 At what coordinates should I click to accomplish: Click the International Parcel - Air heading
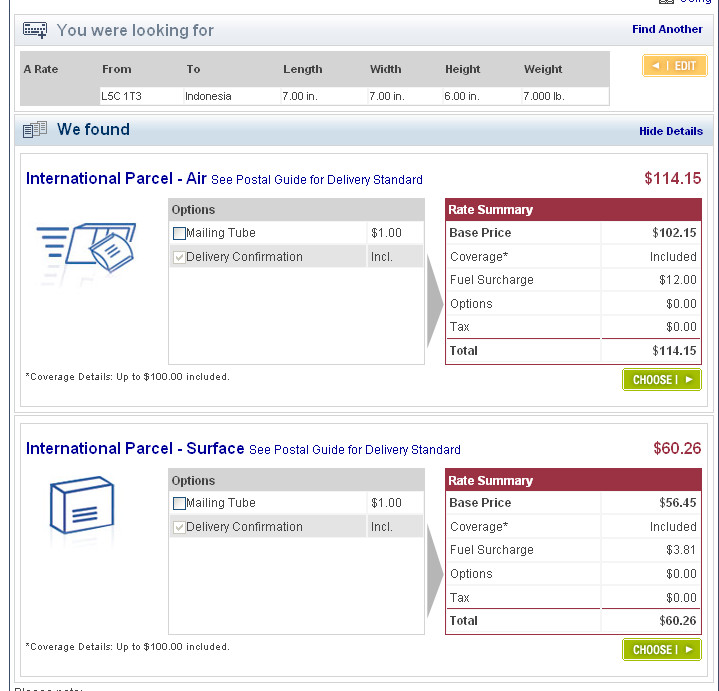[116, 178]
